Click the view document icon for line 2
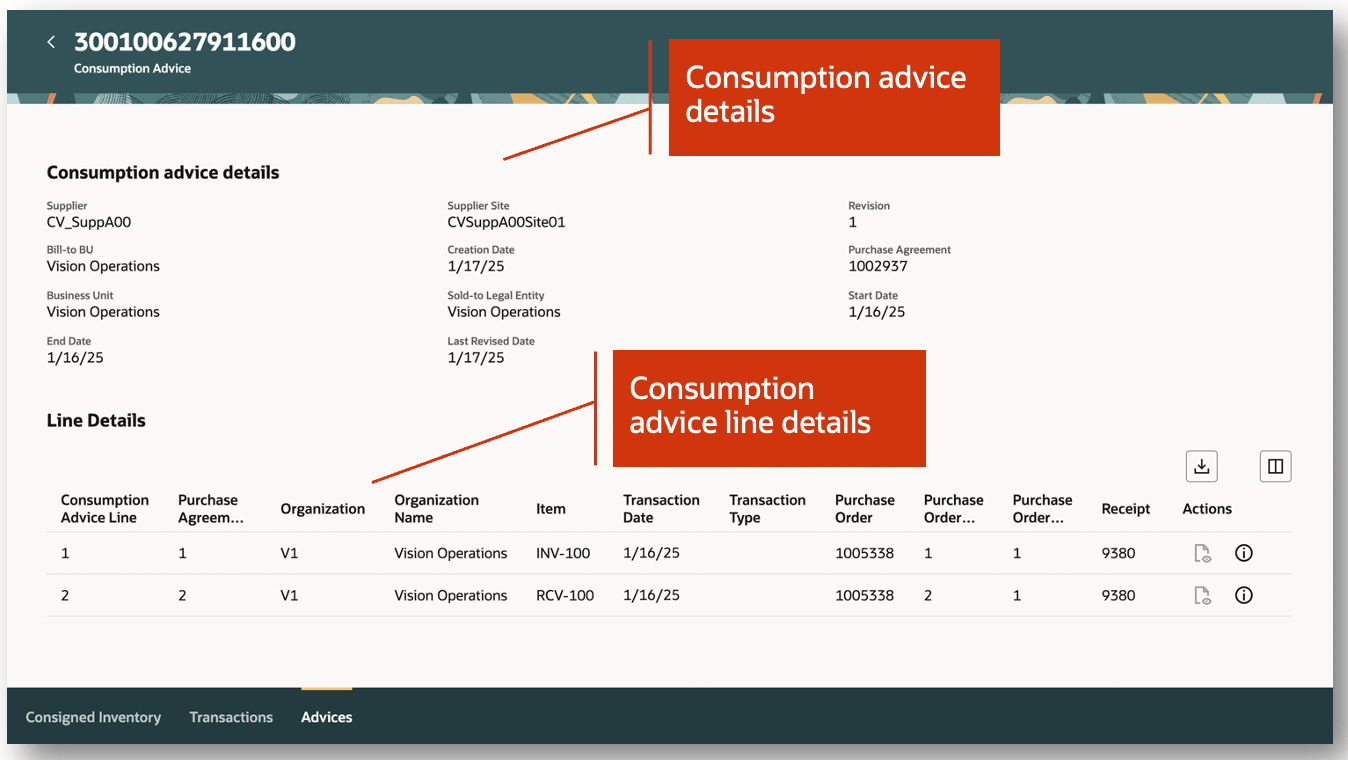The image size is (1348, 760). point(1202,595)
